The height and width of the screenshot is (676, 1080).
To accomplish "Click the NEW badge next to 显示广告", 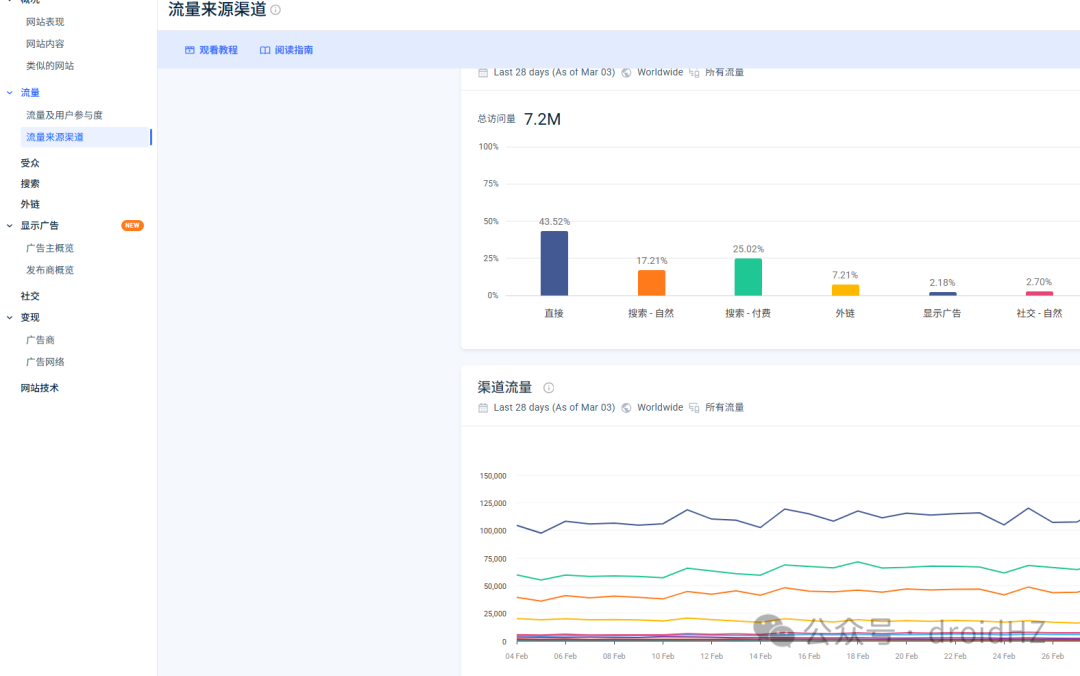I will click(x=132, y=225).
